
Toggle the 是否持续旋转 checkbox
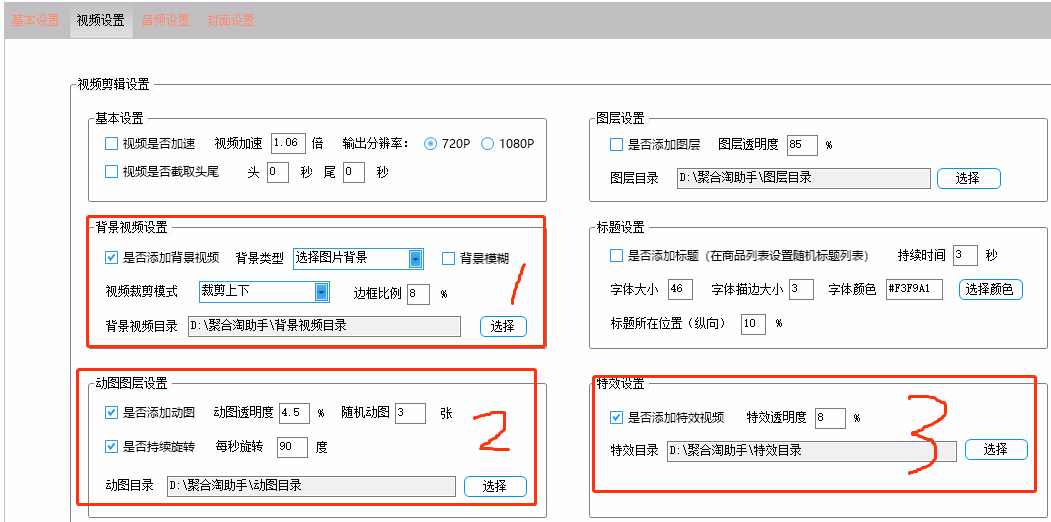[111, 447]
